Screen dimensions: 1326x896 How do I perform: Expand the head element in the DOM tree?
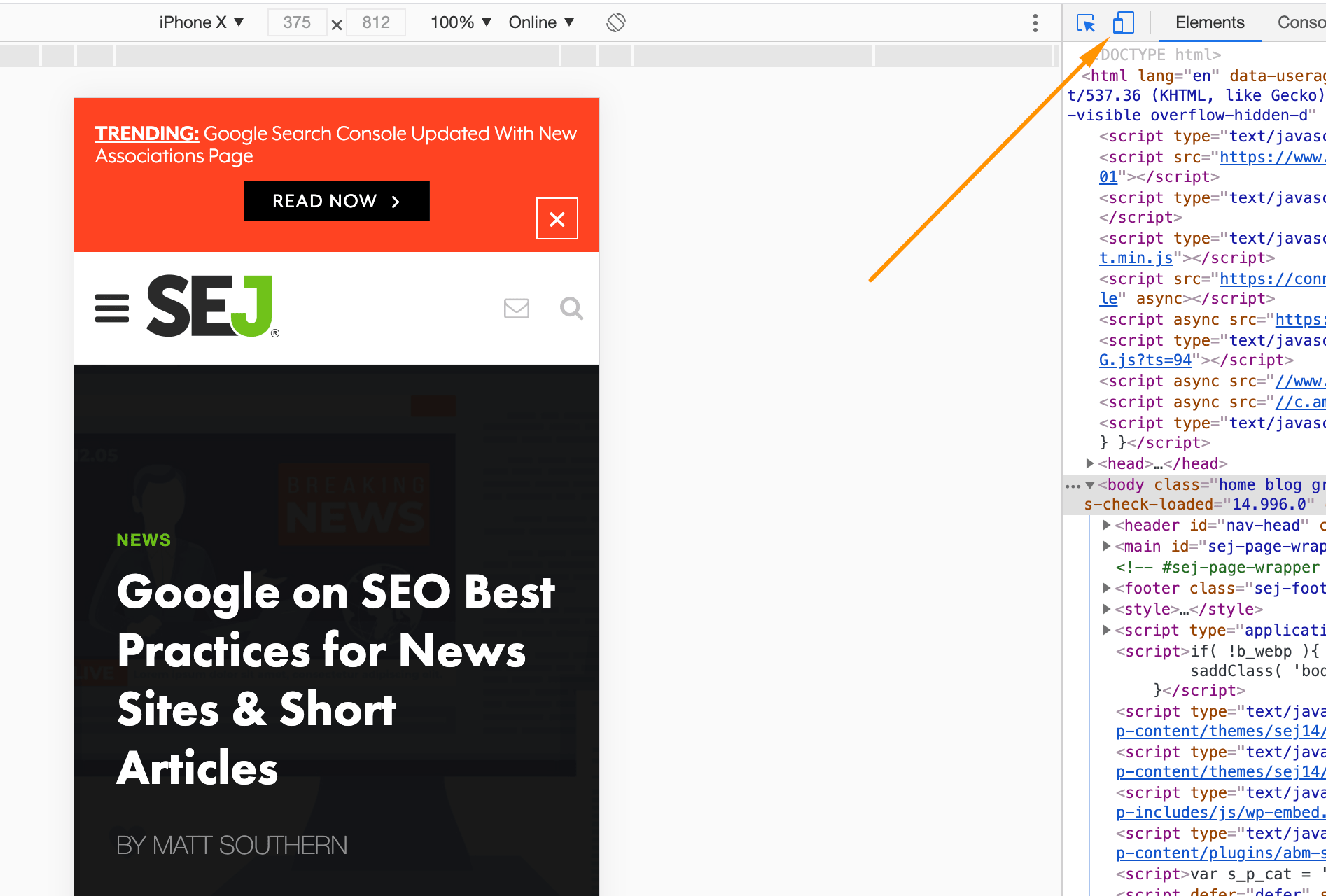click(x=1089, y=463)
